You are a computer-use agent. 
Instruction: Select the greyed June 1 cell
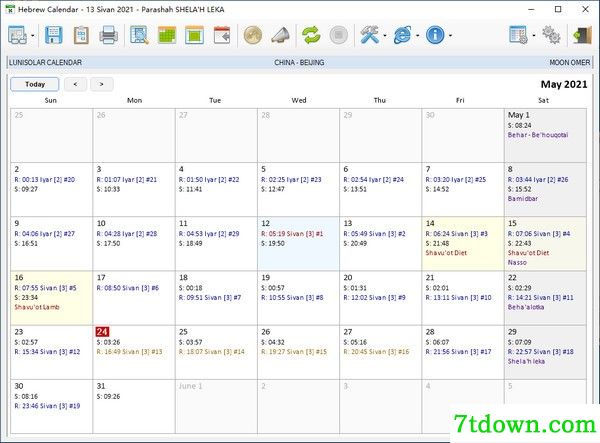point(216,406)
